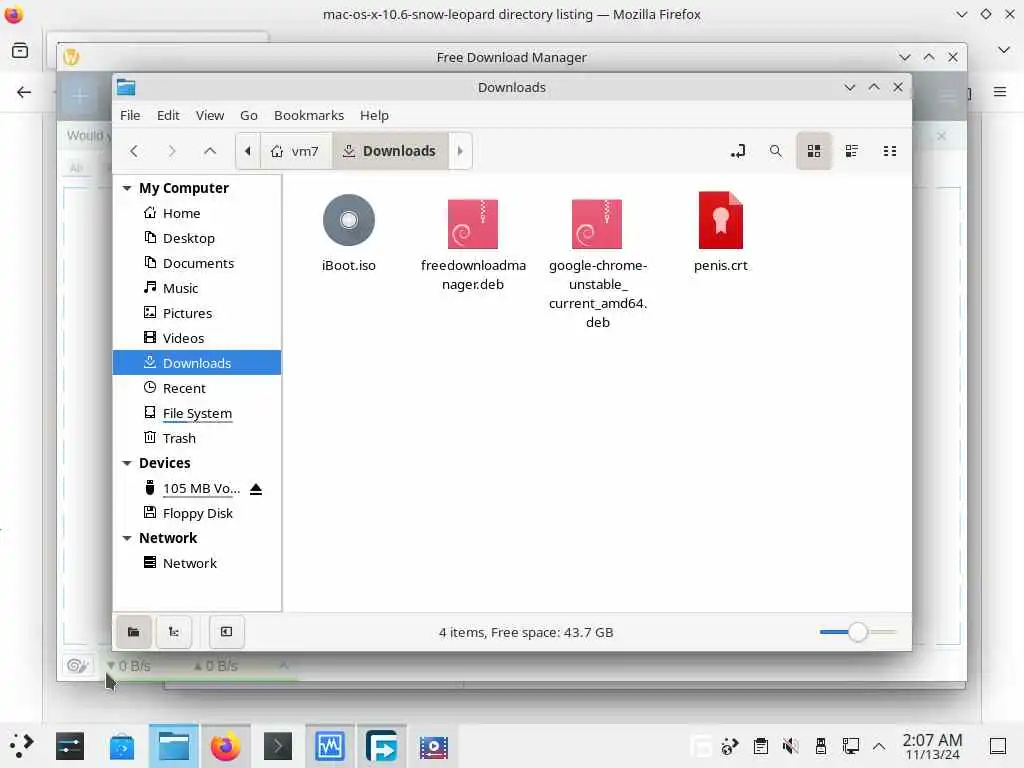The image size is (1024, 768).
Task: Click the vm7 home path button
Action: [x=296, y=151]
